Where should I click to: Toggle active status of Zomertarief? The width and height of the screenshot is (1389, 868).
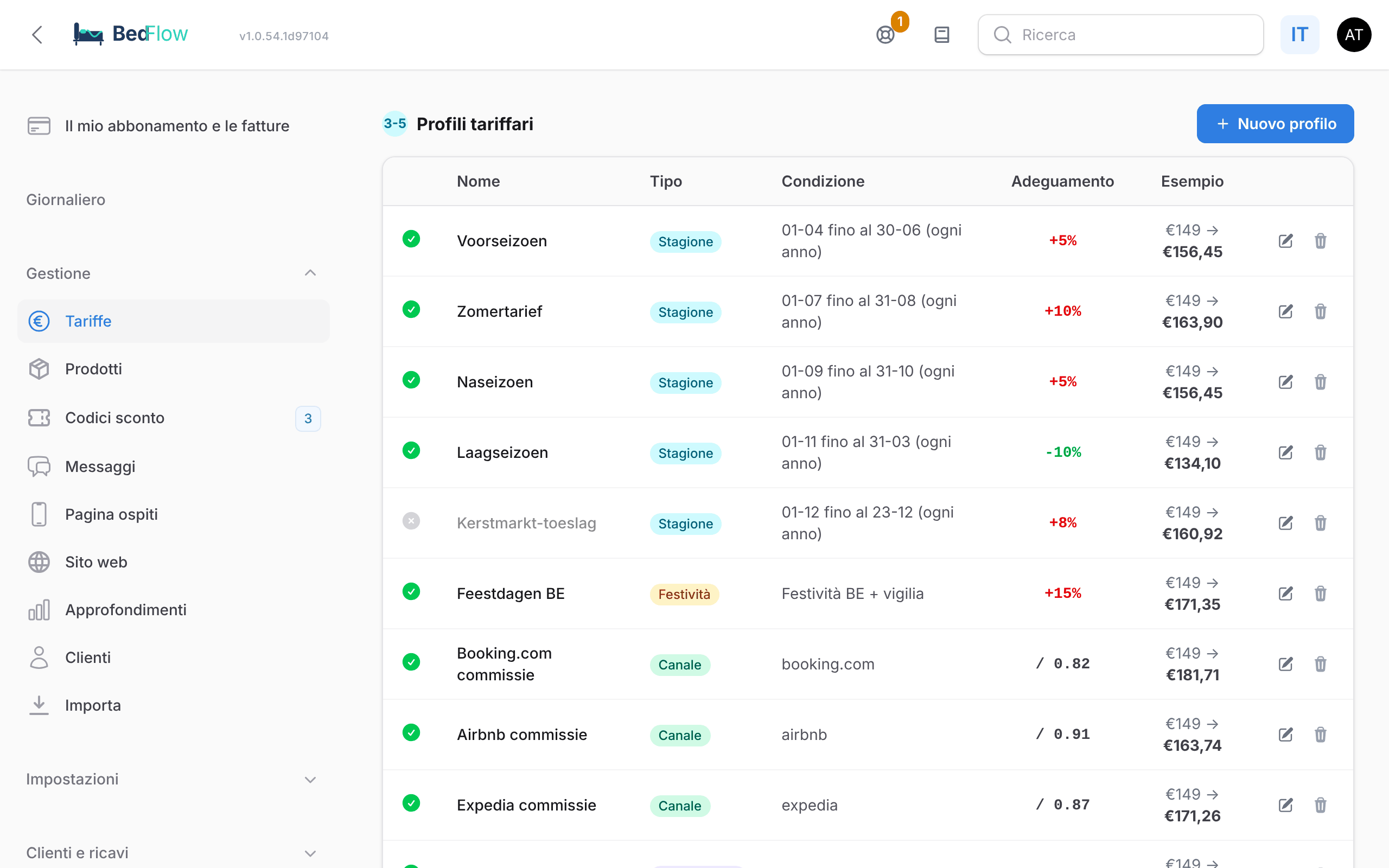[411, 309]
